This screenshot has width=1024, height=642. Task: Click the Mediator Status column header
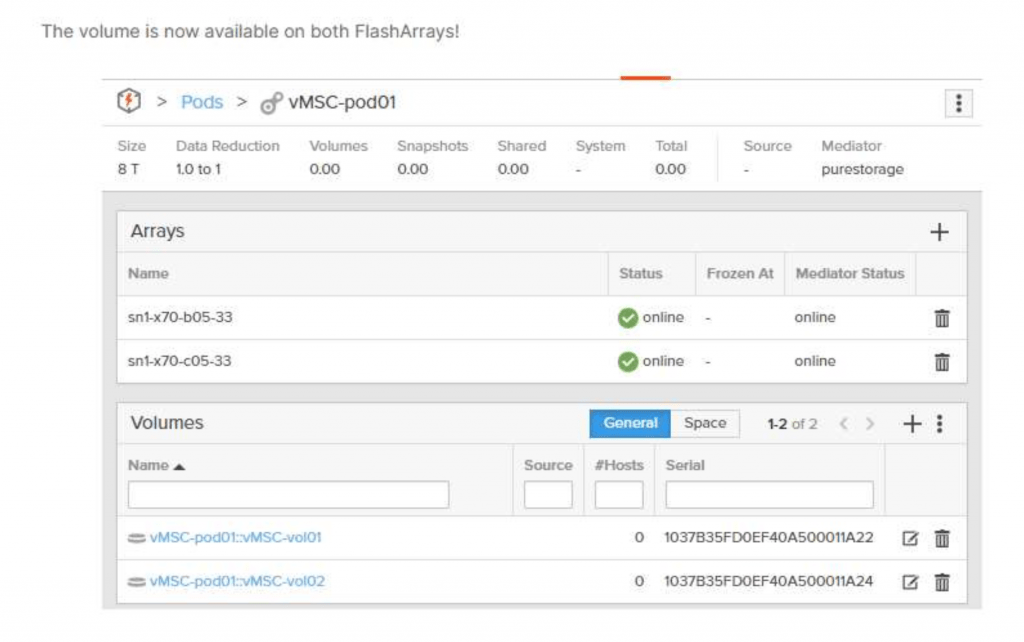(x=850, y=274)
